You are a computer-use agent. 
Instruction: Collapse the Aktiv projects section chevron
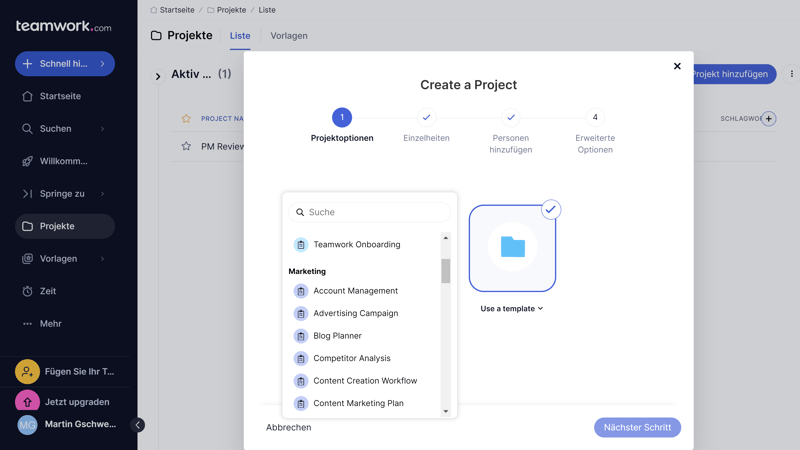(158, 75)
